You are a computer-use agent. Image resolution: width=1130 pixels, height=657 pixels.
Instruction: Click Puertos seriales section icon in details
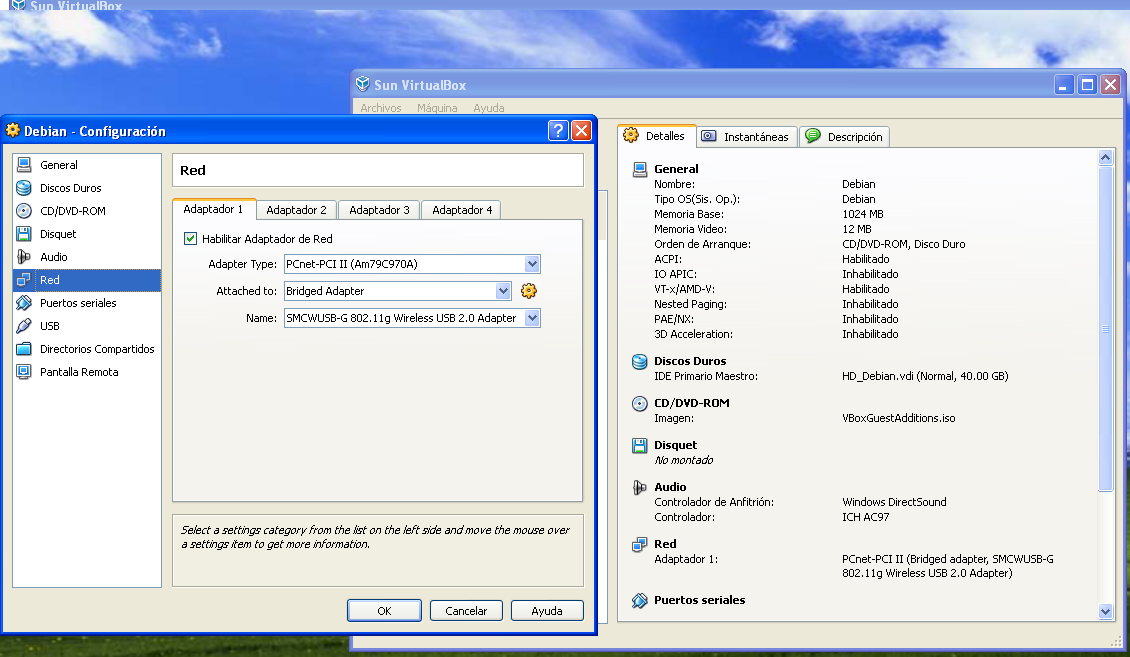(x=640, y=601)
